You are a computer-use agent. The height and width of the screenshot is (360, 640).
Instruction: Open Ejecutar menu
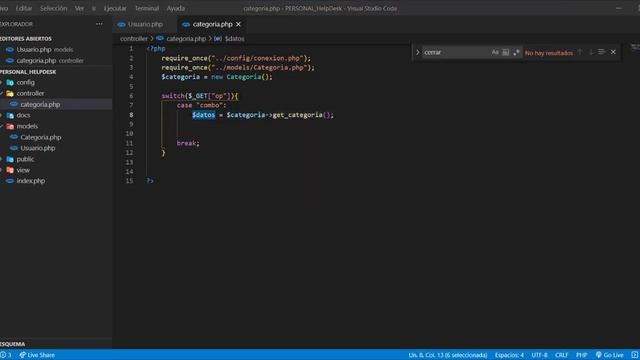(x=115, y=8)
